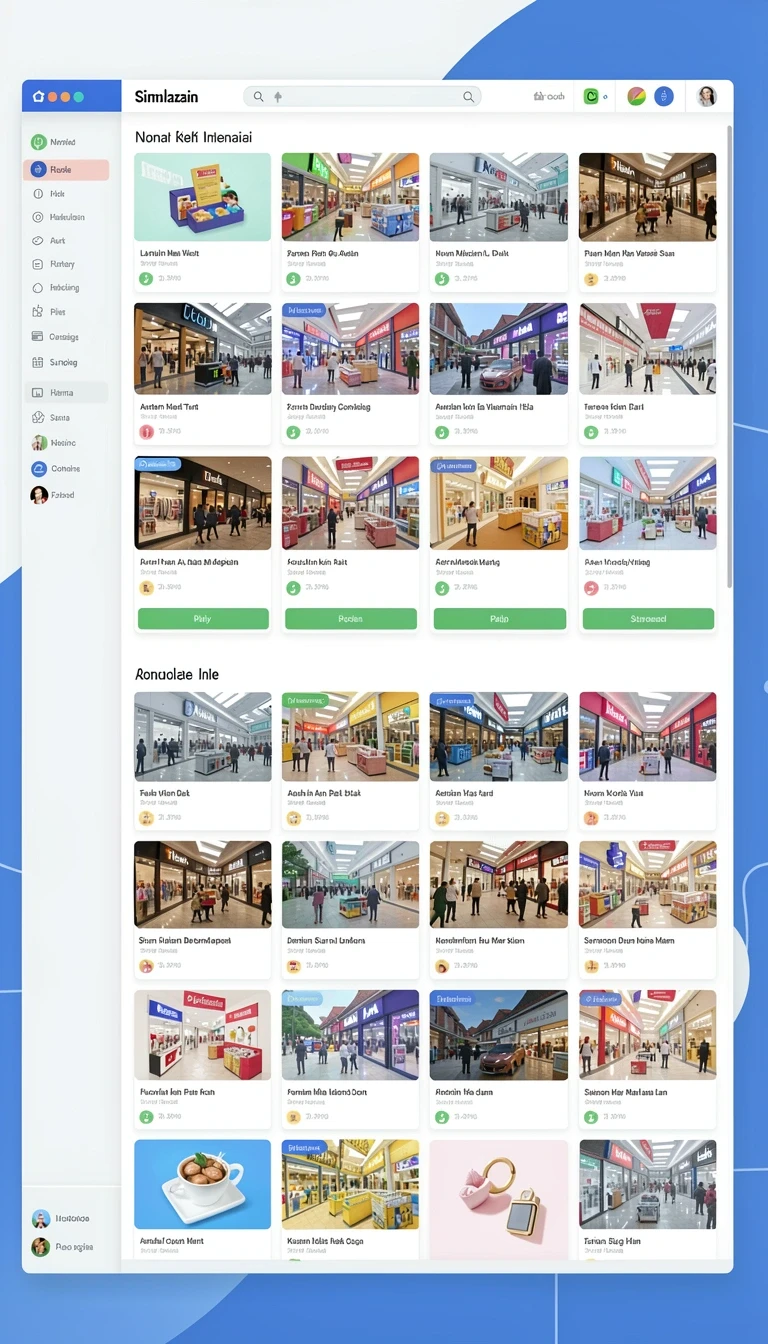
Task: Click the magnifier icon at the search bar's left
Action: (258, 97)
